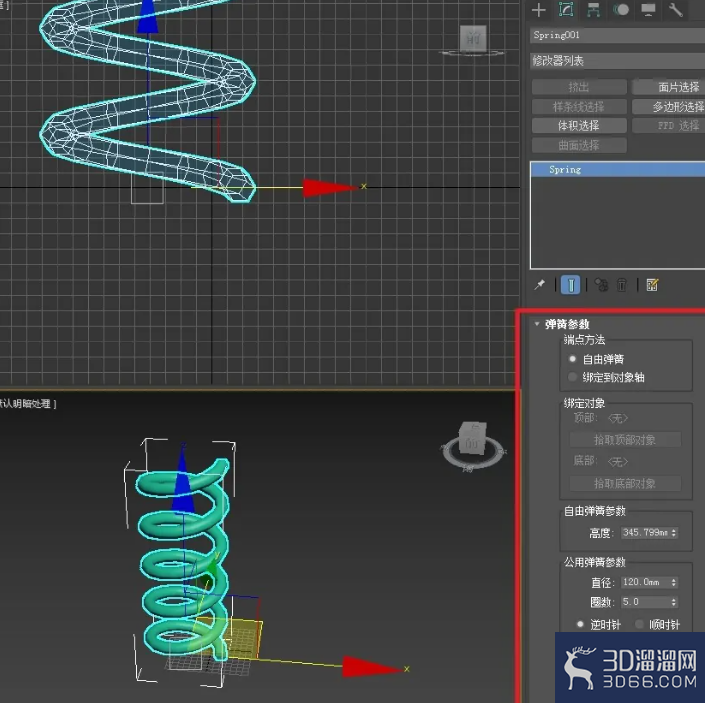Select the 绑定到对象轴 radio button

(x=572, y=377)
